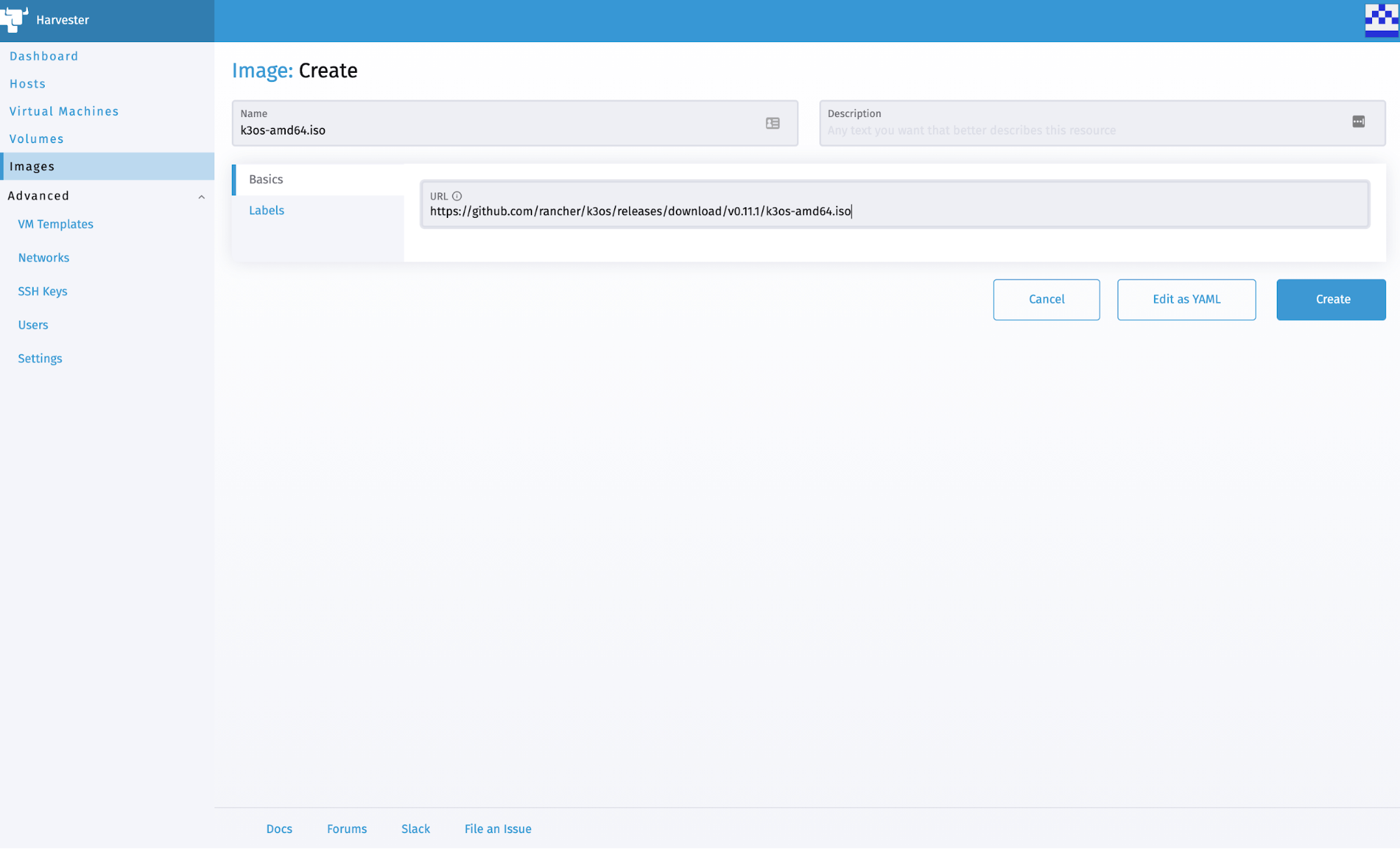
Task: Follow the File an Issue link
Action: click(497, 829)
